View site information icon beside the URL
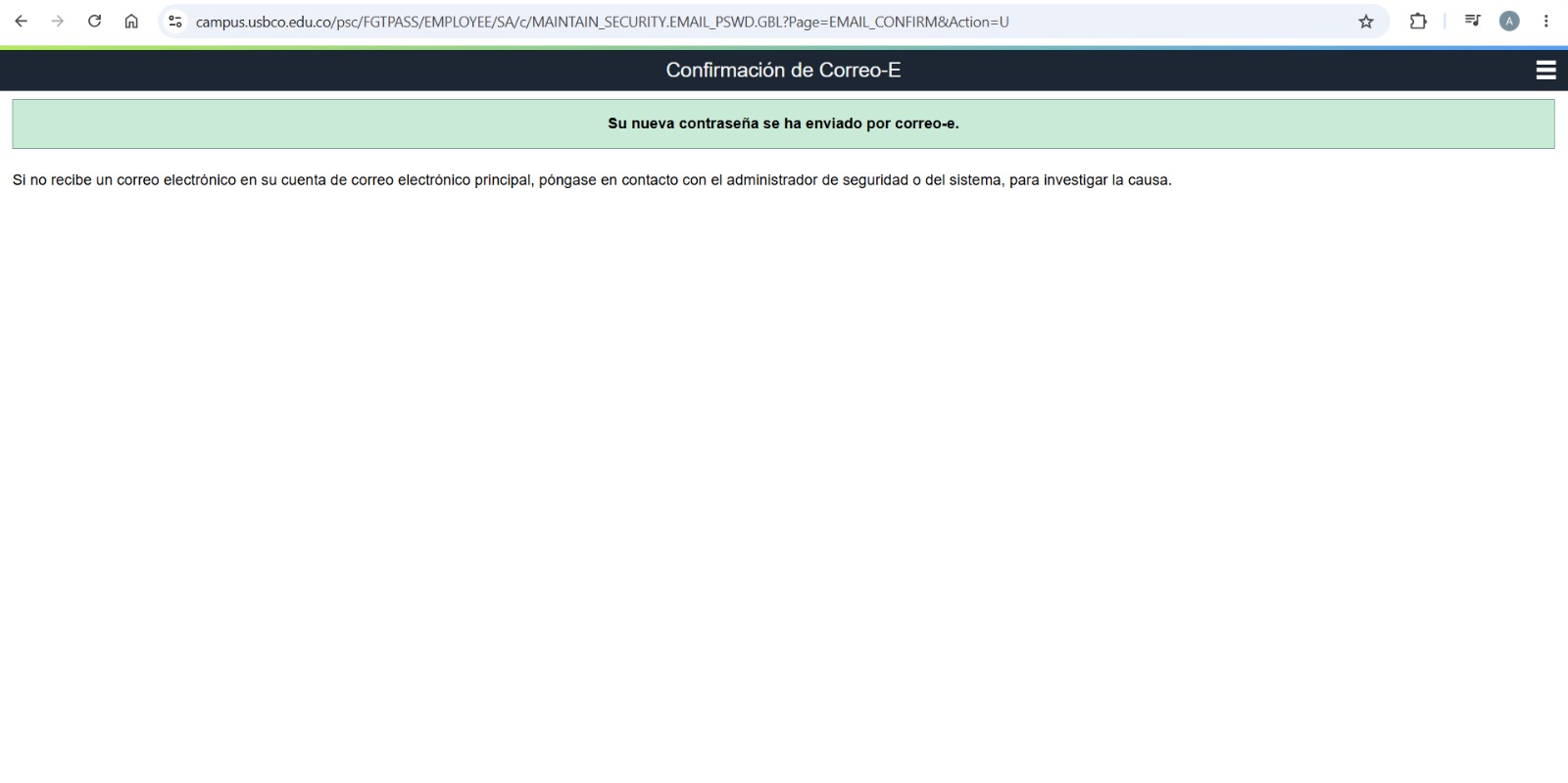 (175, 22)
